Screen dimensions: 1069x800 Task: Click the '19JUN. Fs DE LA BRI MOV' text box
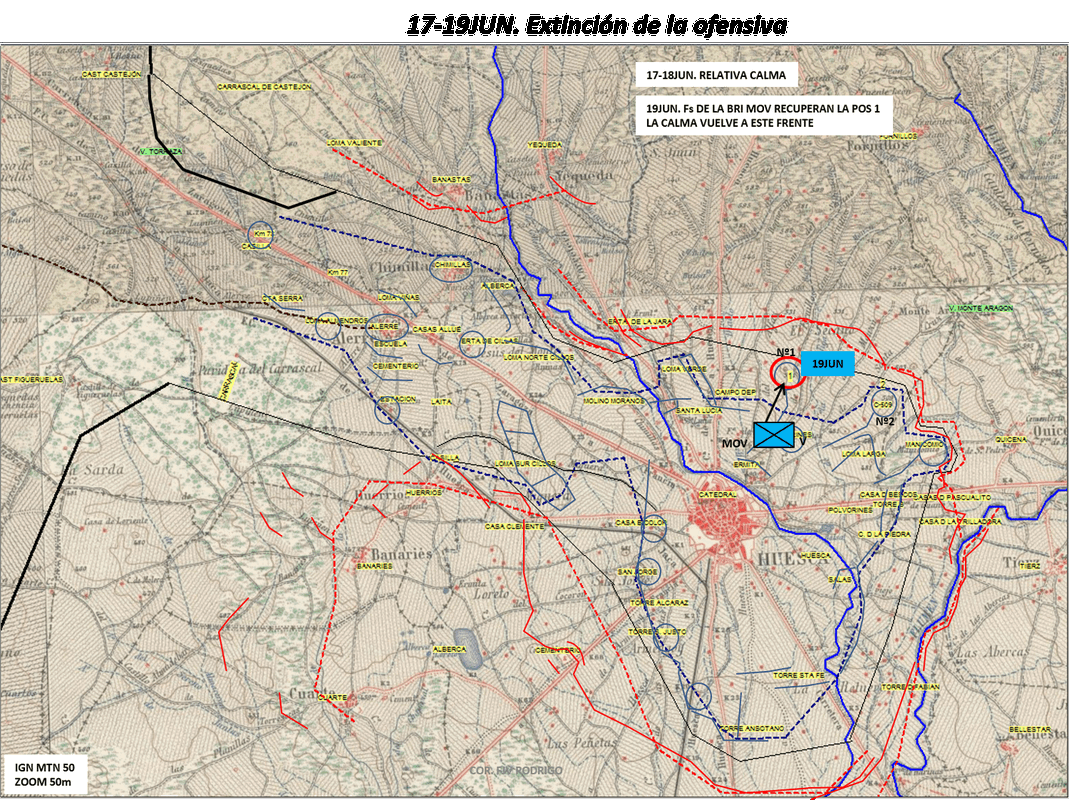click(764, 115)
